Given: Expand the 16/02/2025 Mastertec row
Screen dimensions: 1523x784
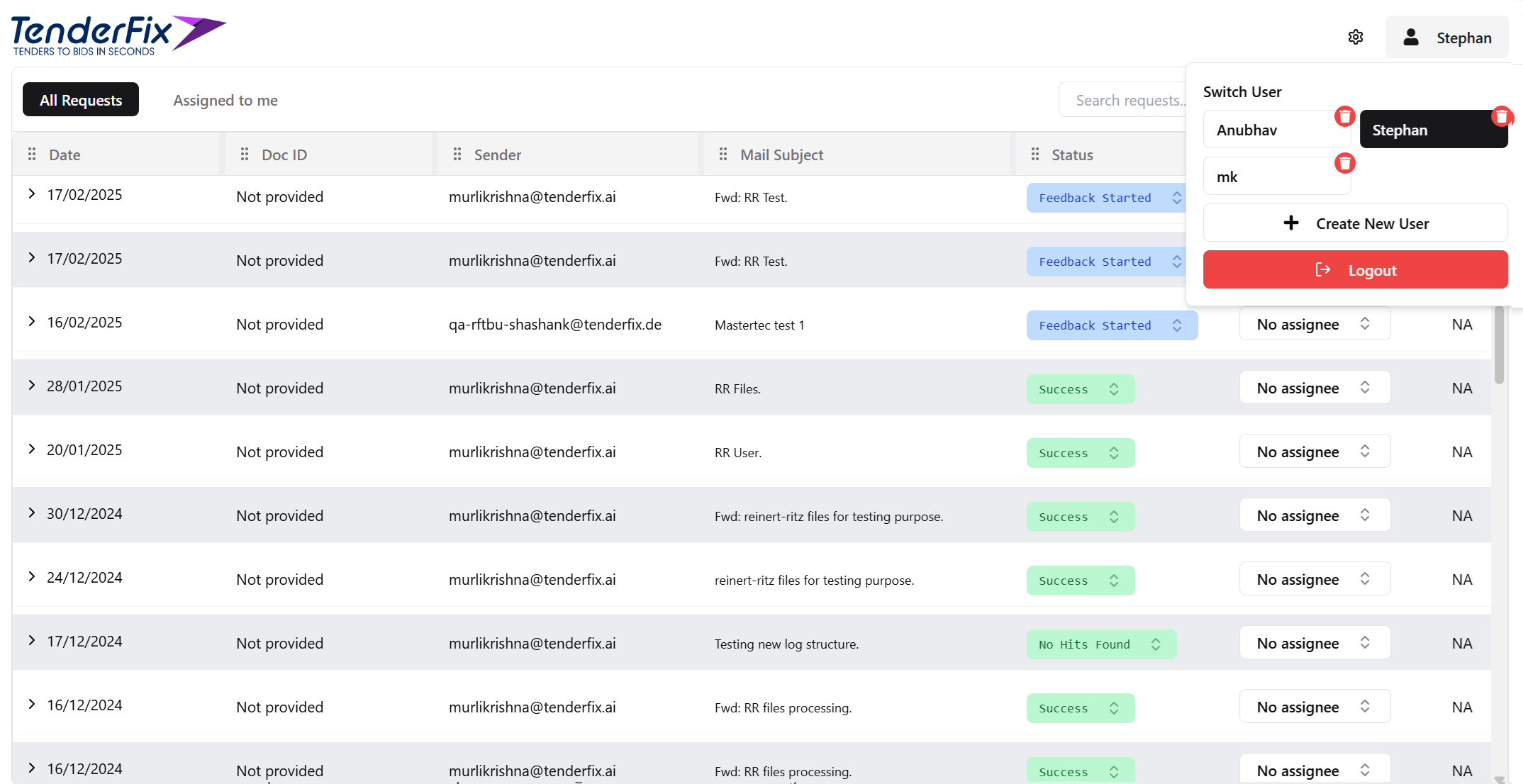Looking at the screenshot, I should click(32, 321).
